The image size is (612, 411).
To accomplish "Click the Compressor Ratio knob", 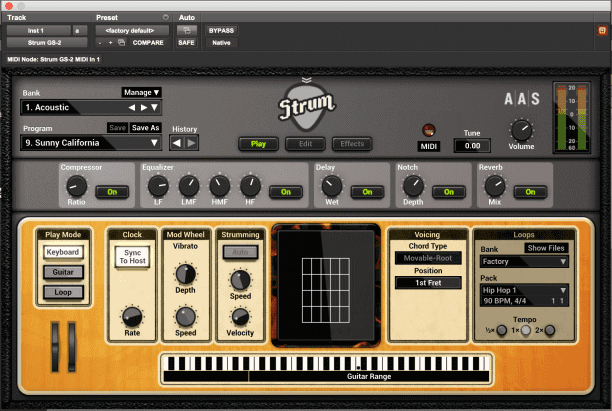I will tap(76, 186).
